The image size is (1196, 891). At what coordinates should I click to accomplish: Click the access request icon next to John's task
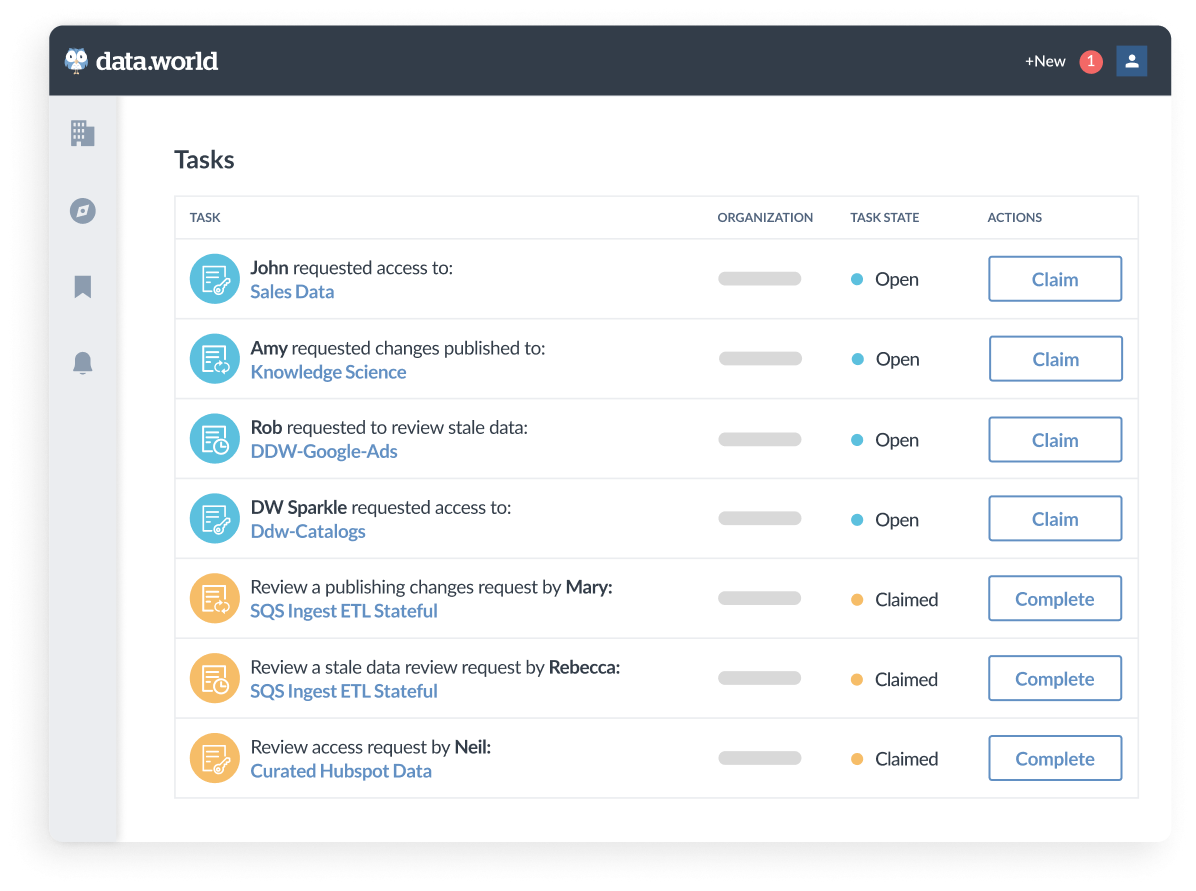(x=214, y=278)
